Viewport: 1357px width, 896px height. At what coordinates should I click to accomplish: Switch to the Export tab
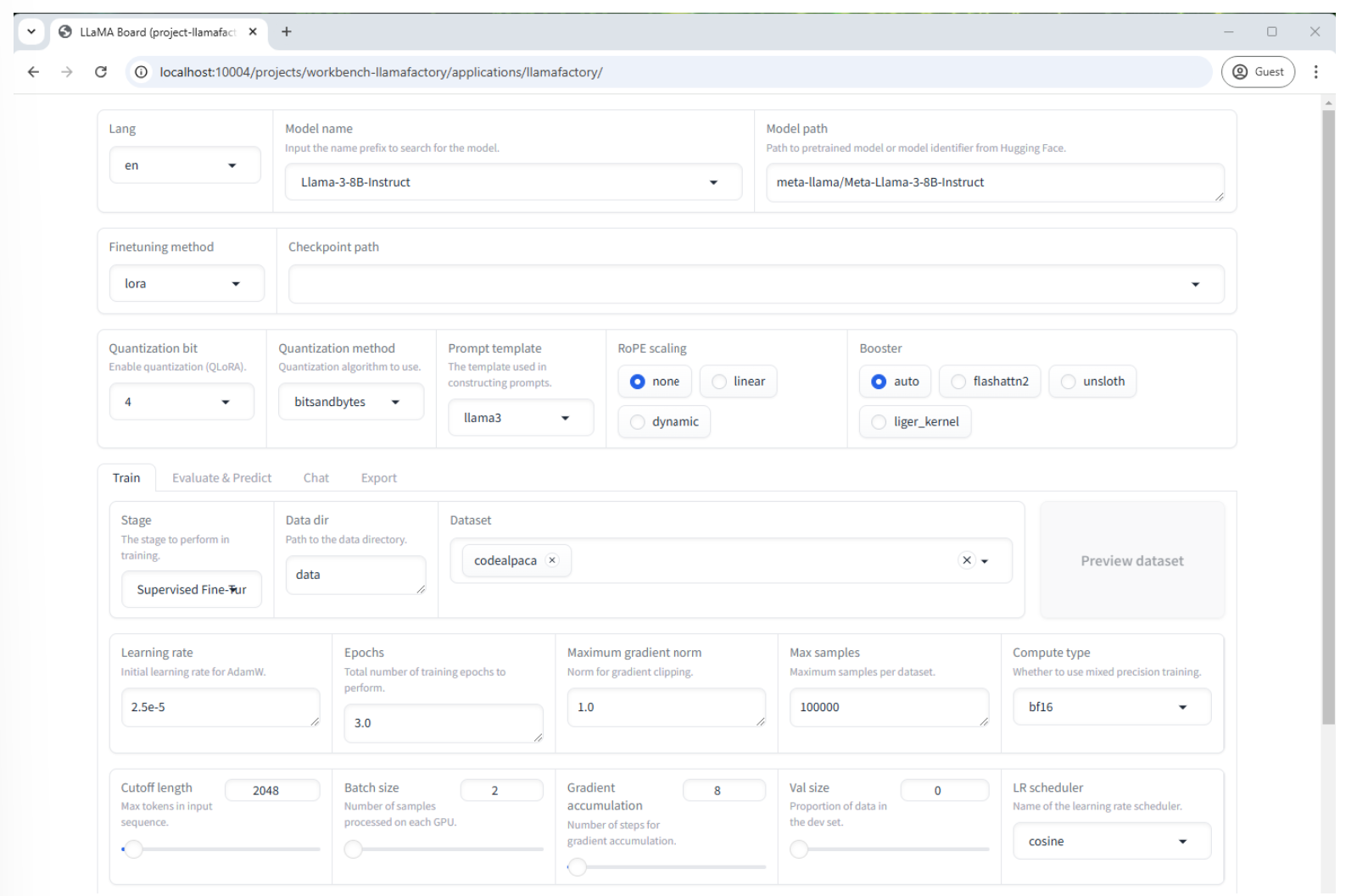pos(378,478)
